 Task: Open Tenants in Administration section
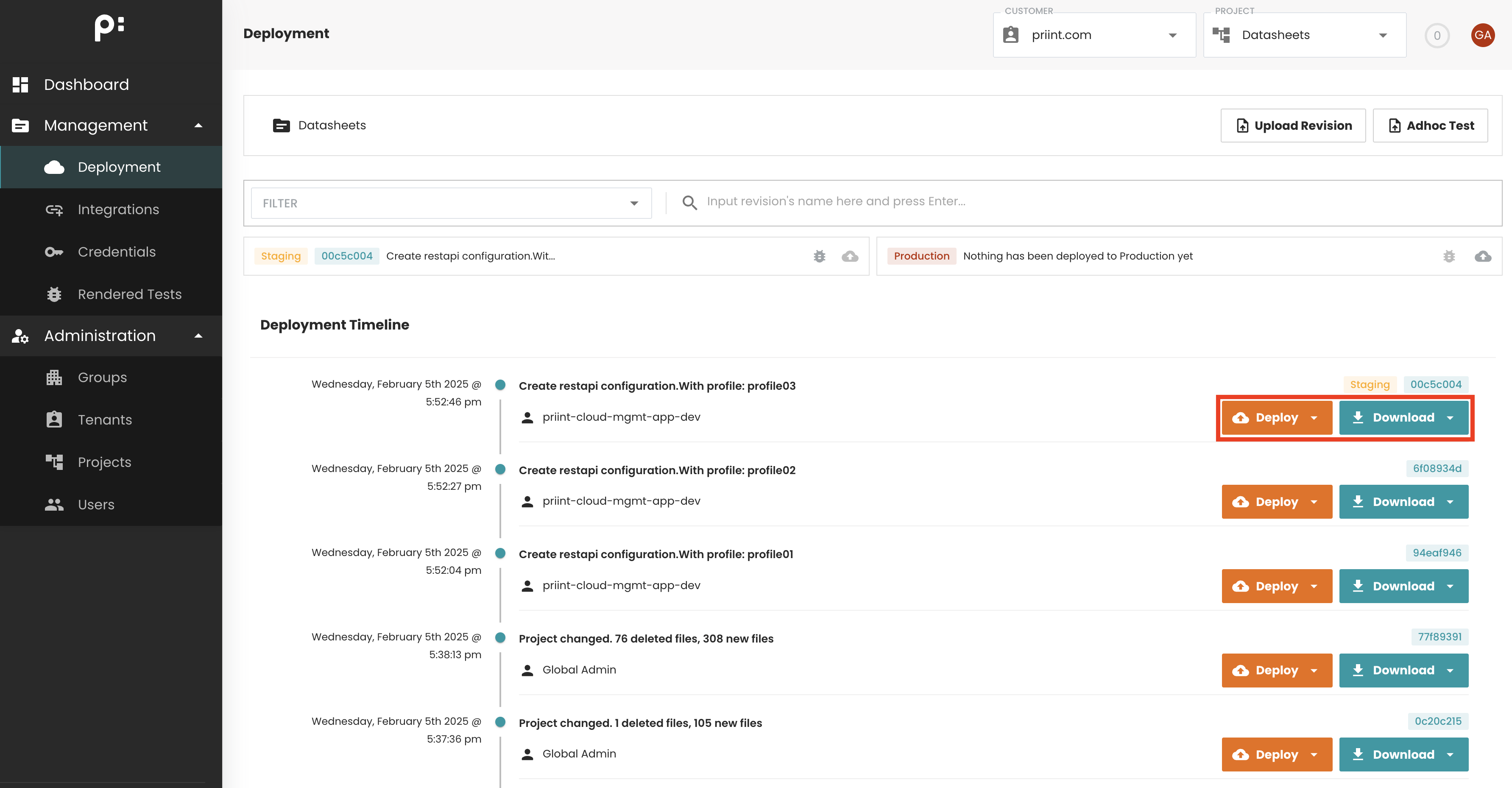pyautogui.click(x=104, y=419)
